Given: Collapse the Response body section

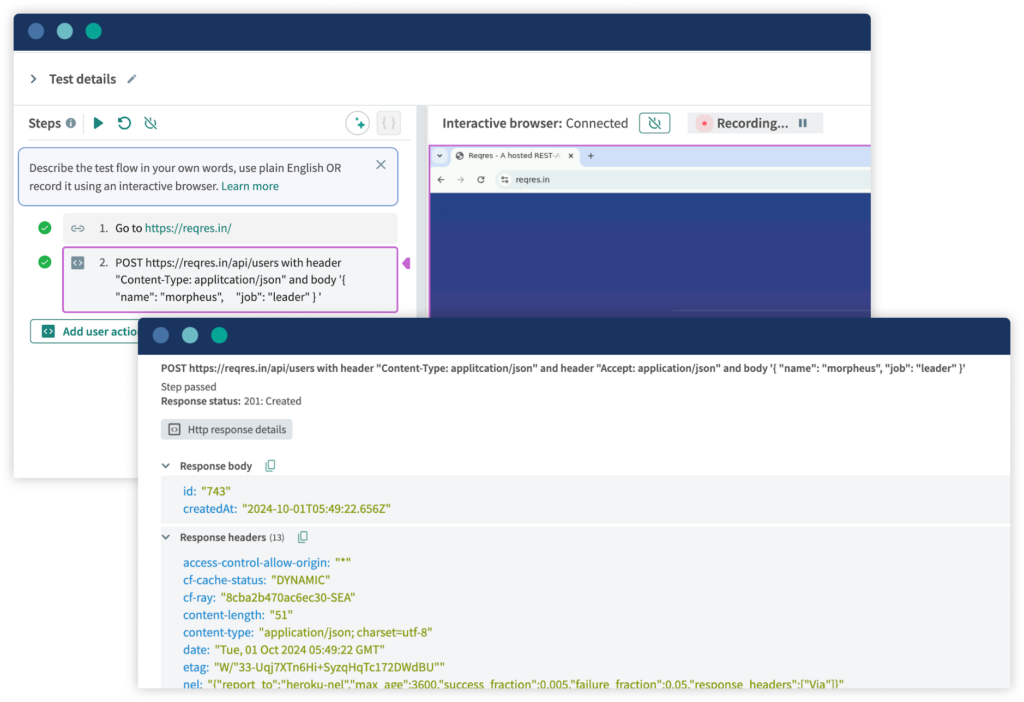Looking at the screenshot, I should (165, 465).
